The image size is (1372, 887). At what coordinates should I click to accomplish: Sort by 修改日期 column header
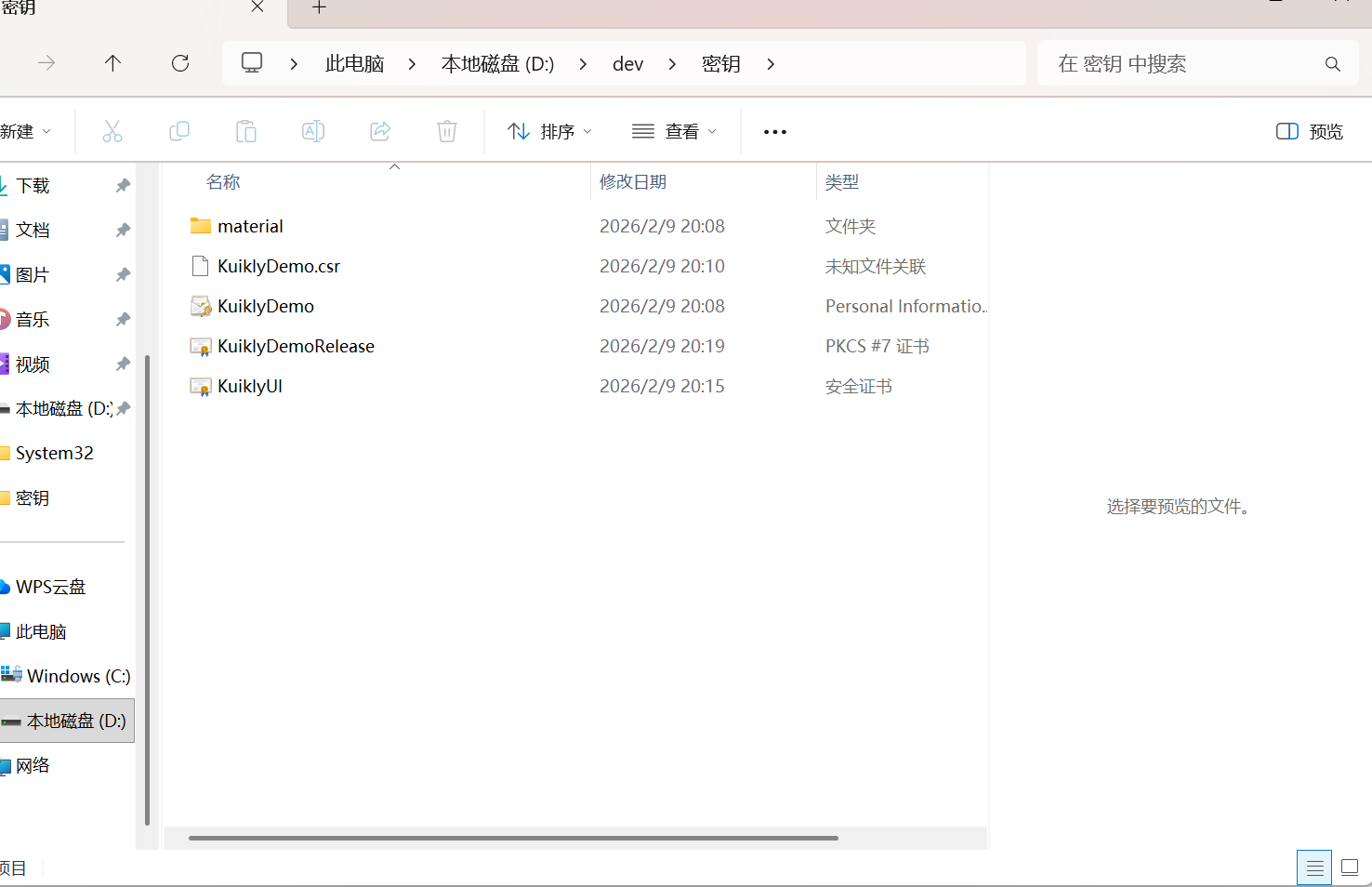pos(633,182)
